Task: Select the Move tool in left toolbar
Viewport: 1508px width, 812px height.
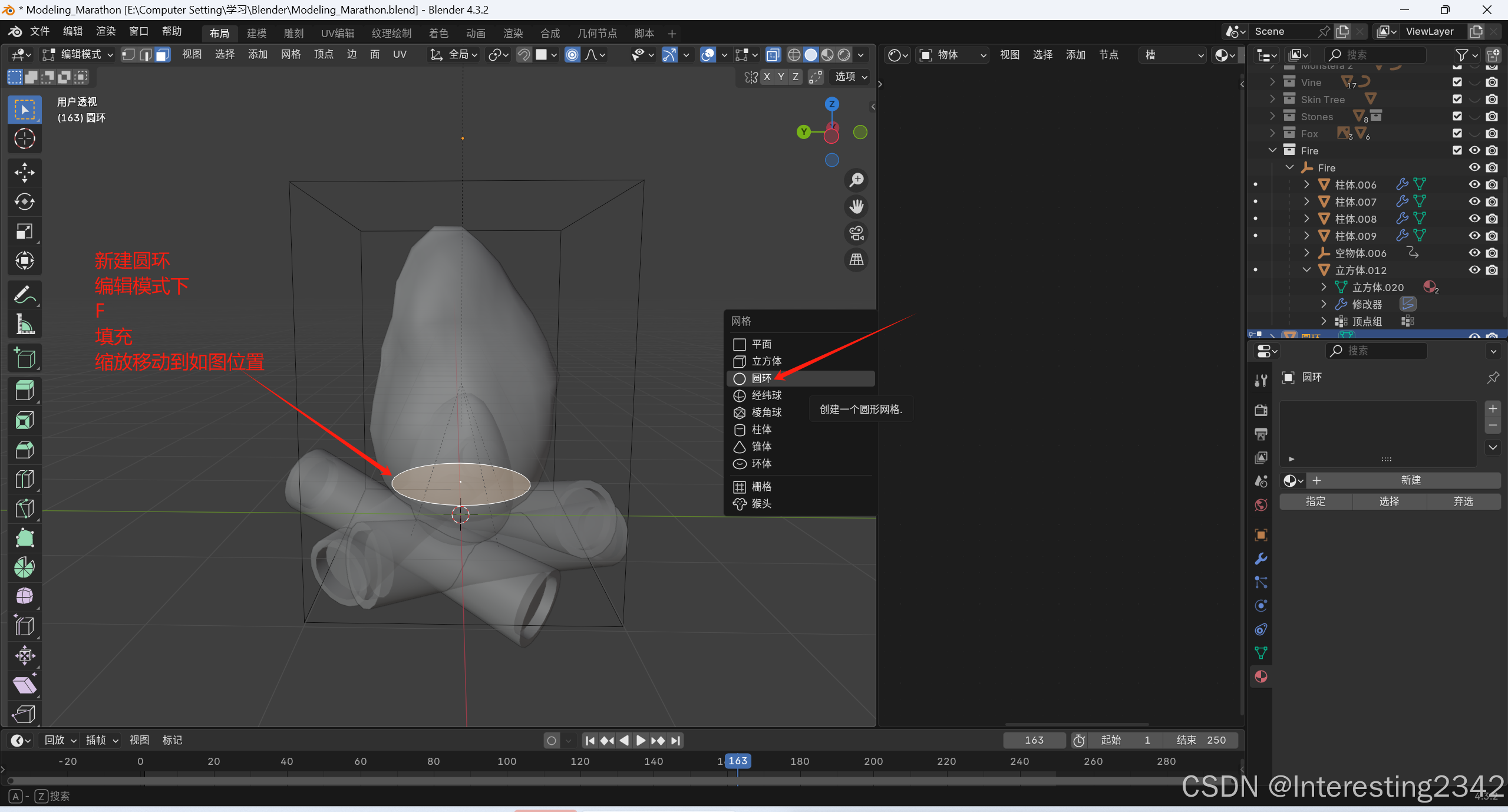Action: (x=24, y=173)
